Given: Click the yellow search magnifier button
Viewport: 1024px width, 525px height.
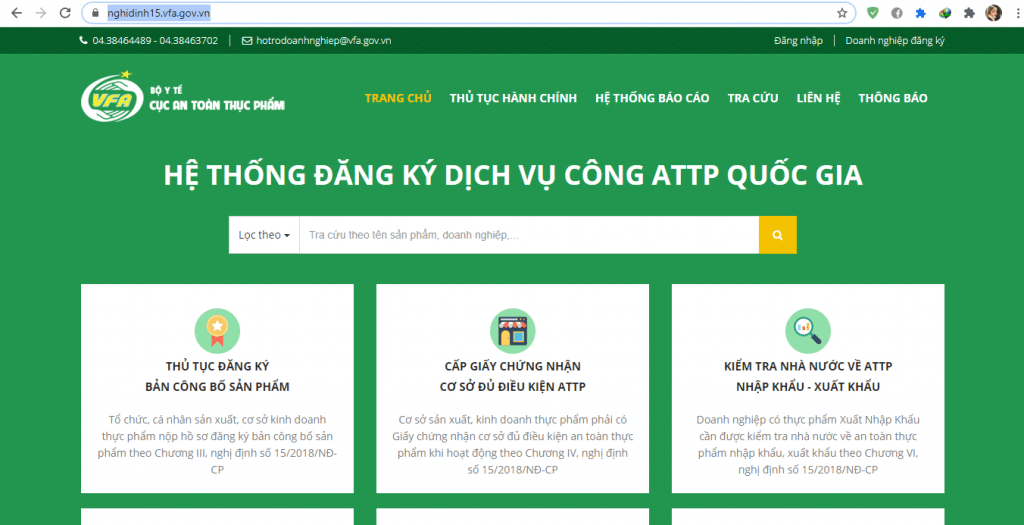Looking at the screenshot, I should click(777, 235).
